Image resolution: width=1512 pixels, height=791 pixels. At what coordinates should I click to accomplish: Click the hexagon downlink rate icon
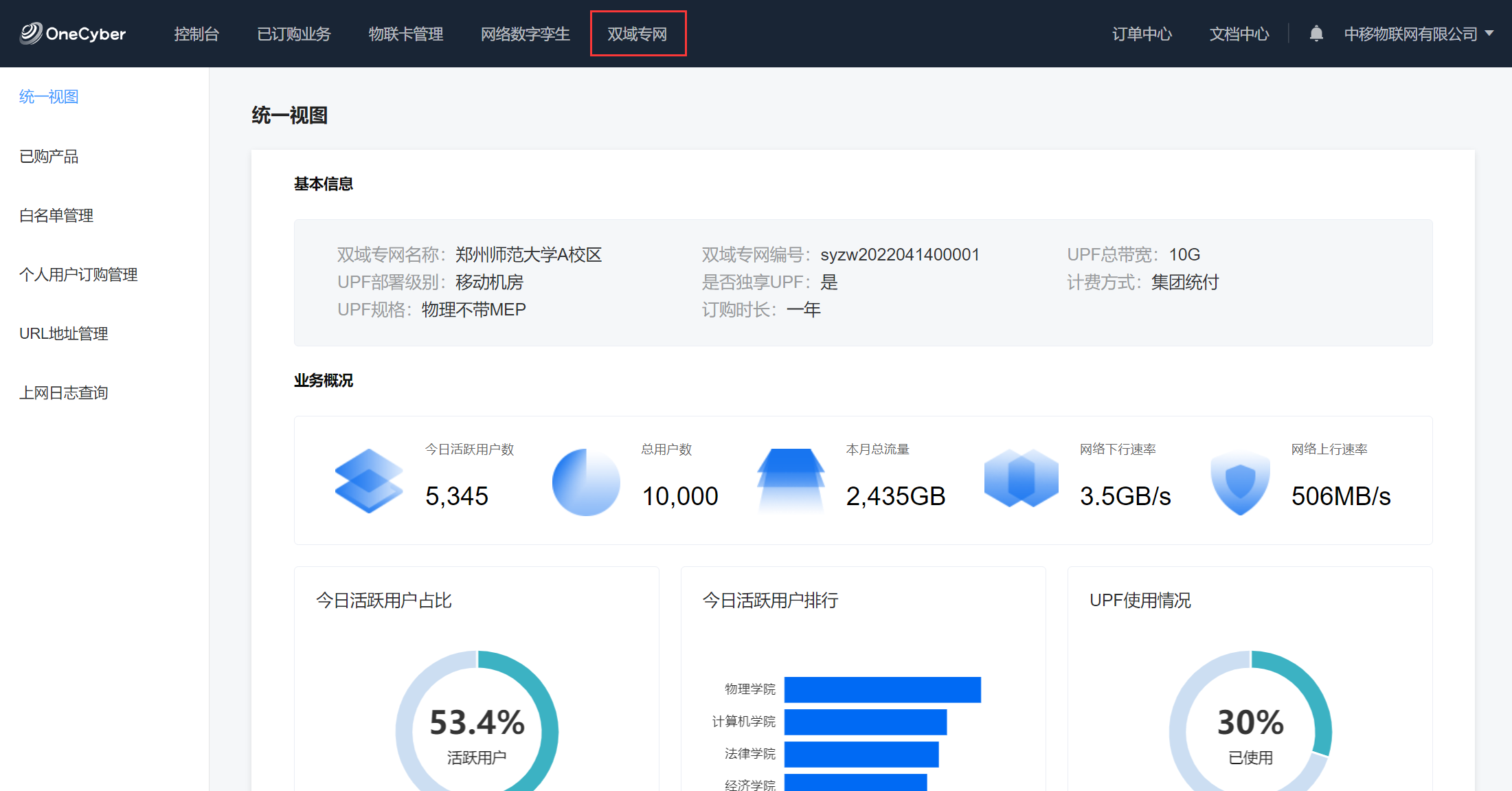1021,479
